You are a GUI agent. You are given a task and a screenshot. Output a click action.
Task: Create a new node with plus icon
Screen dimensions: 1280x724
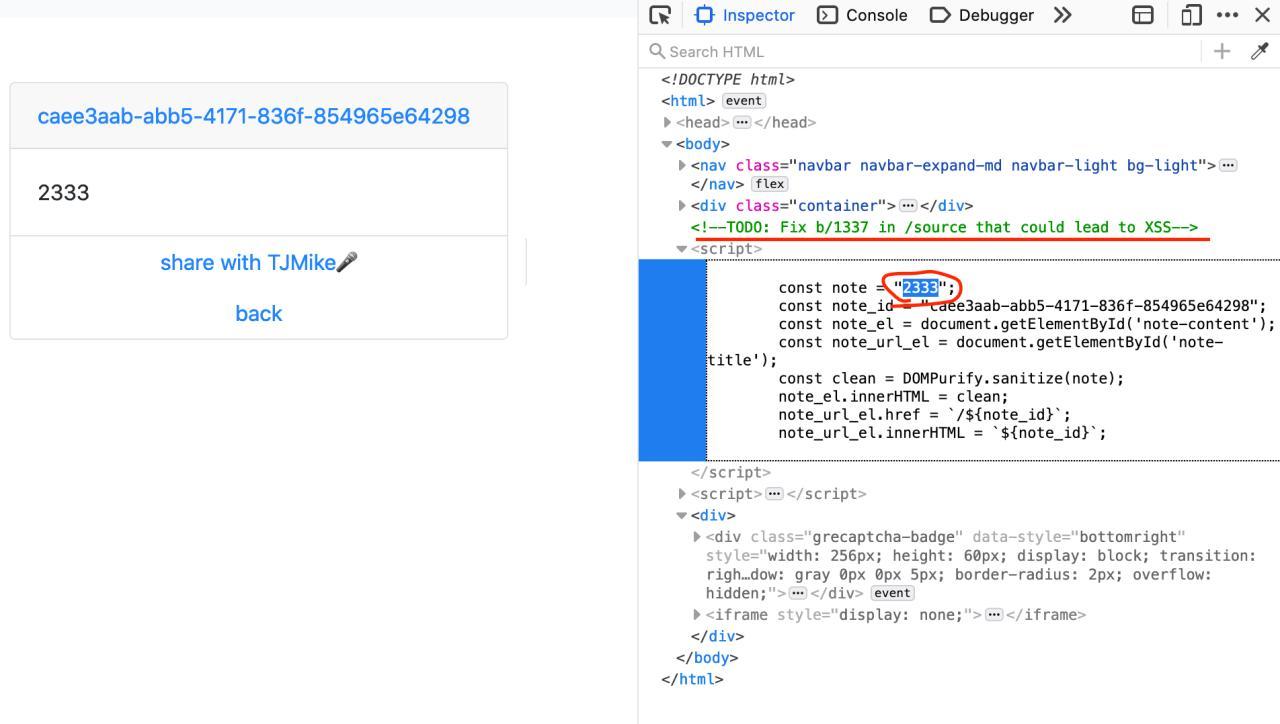[1222, 51]
